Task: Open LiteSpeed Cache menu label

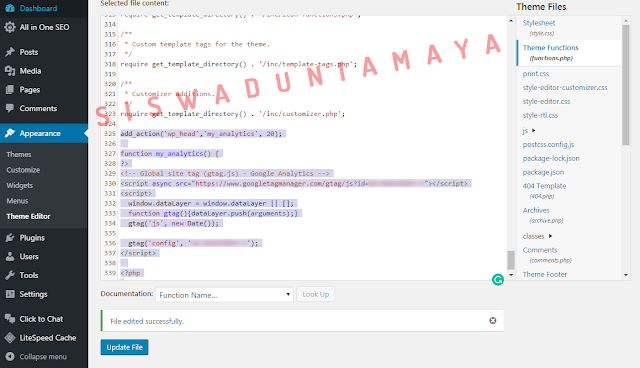Action: (48, 338)
